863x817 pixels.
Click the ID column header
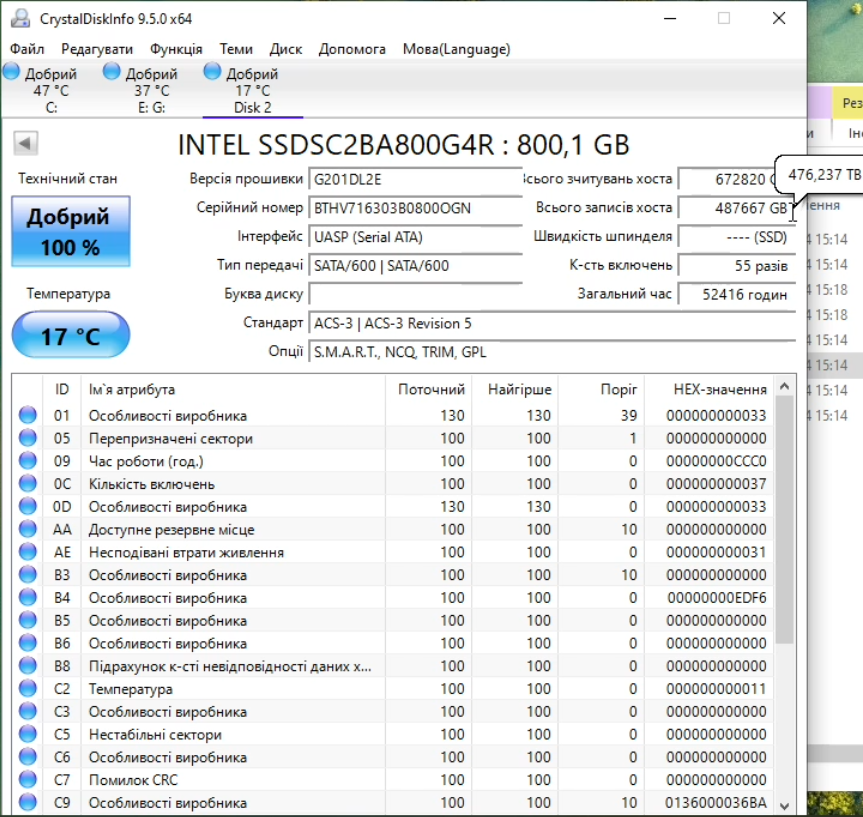62,390
